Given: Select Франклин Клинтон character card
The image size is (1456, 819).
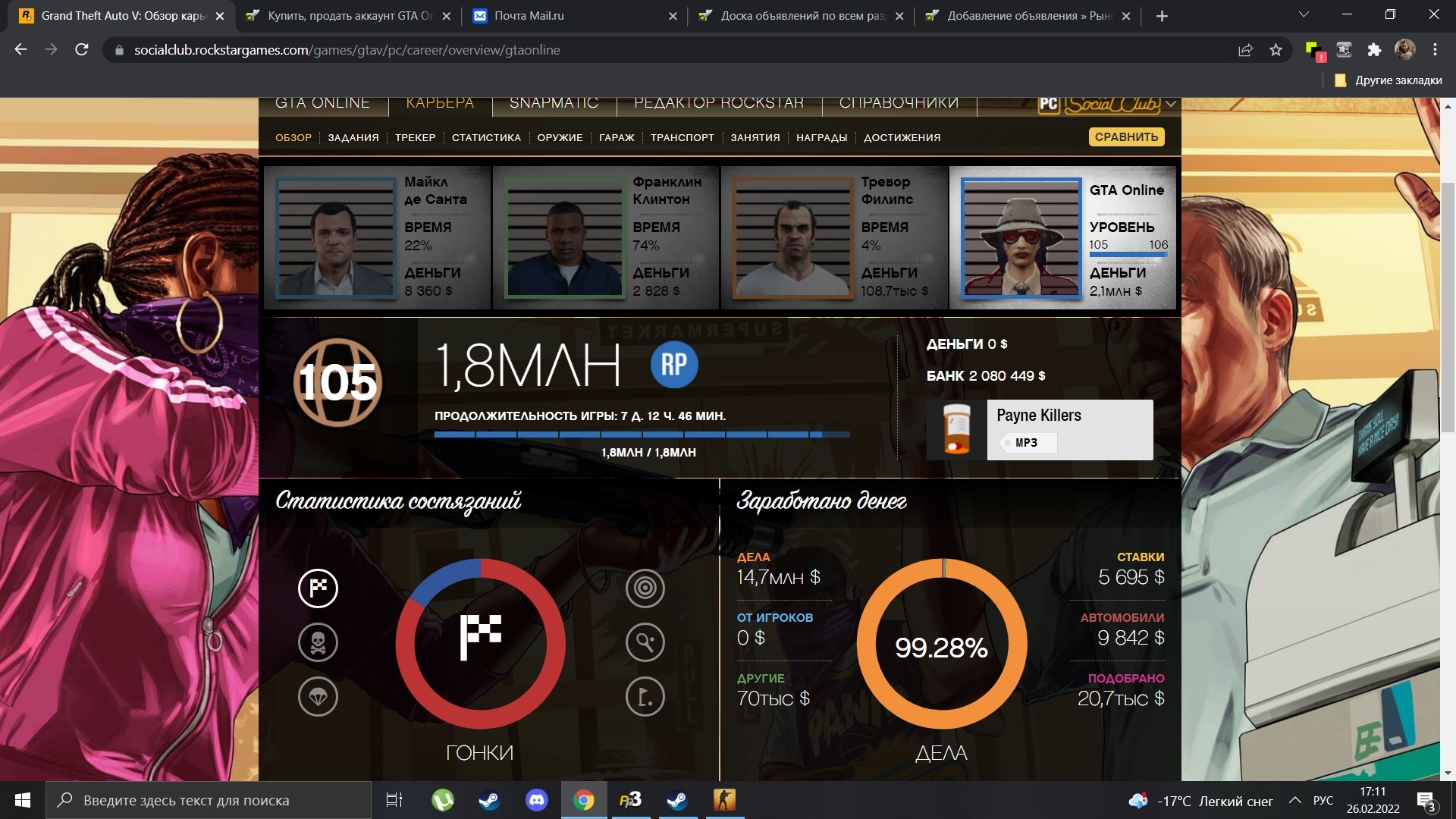Looking at the screenshot, I should [x=606, y=237].
